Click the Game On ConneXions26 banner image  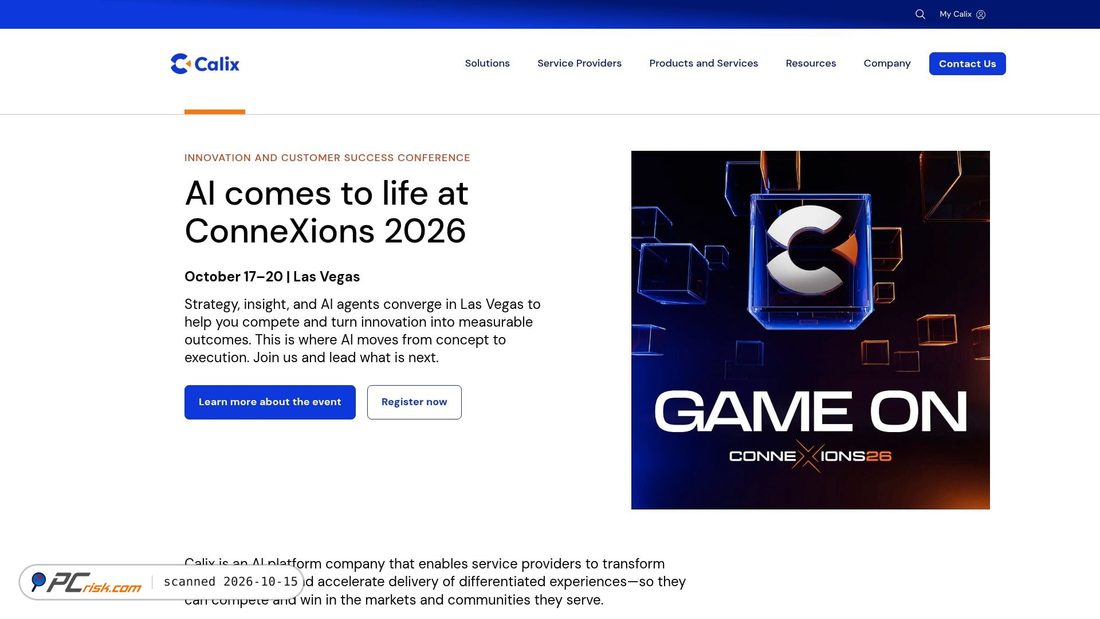coord(810,330)
